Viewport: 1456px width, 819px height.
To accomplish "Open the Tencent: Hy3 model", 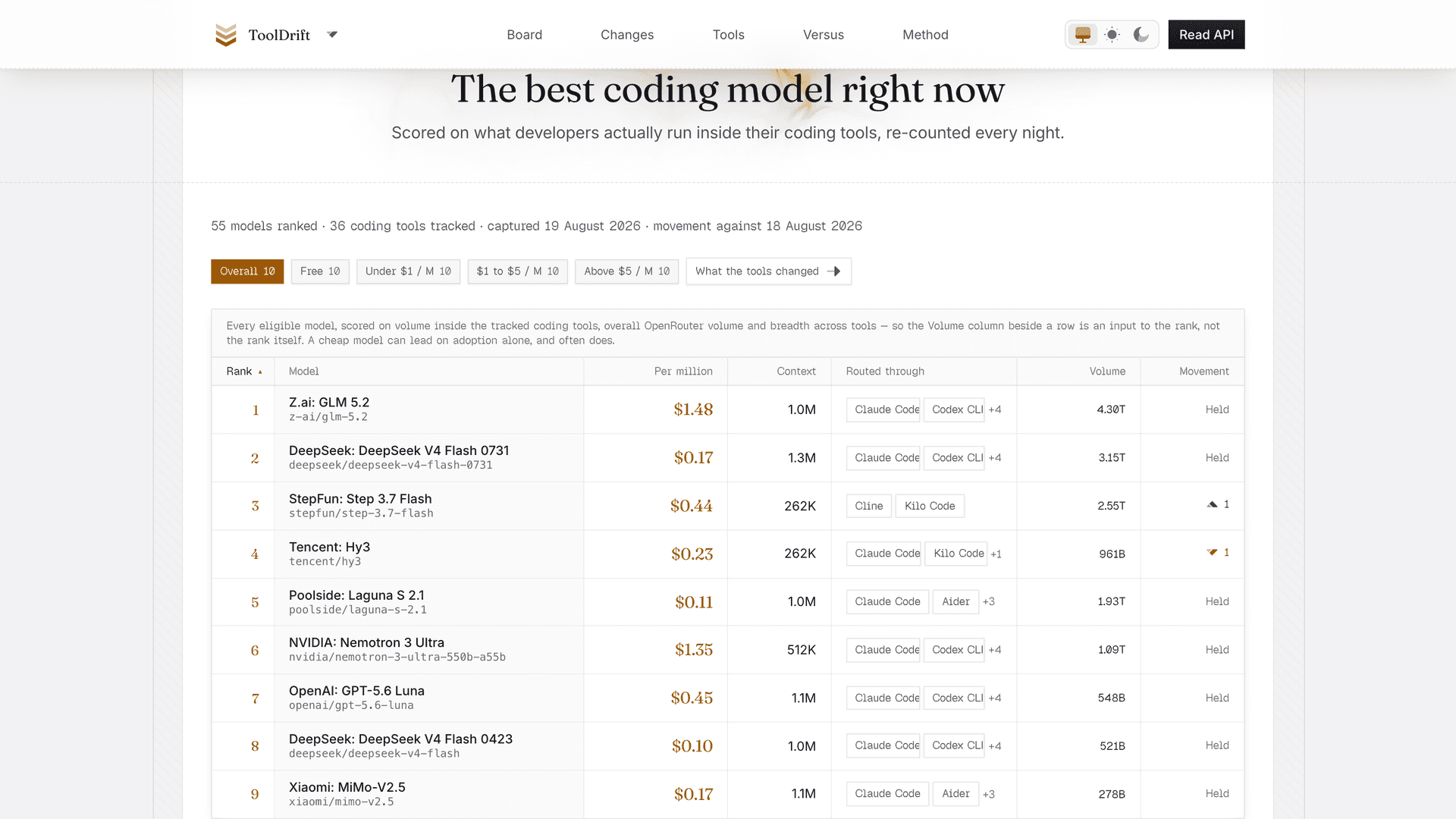I will pyautogui.click(x=329, y=548).
